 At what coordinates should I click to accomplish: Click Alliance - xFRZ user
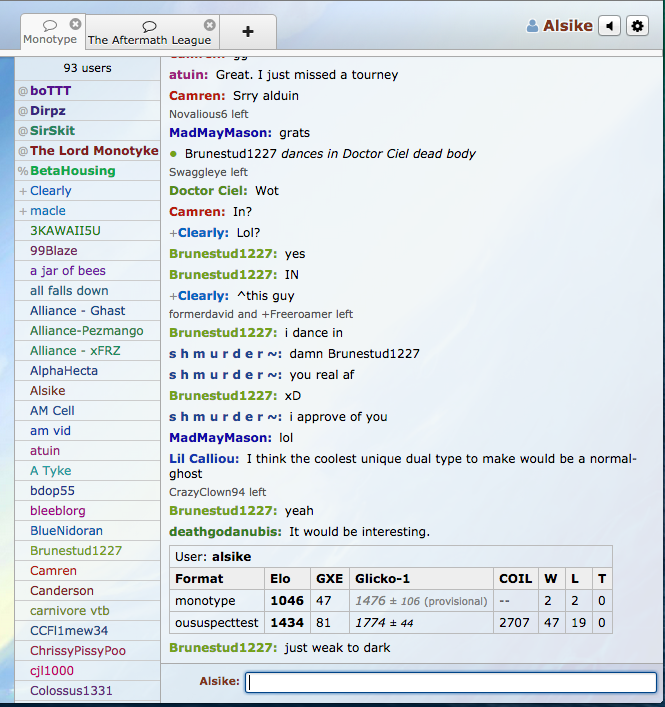point(88,351)
